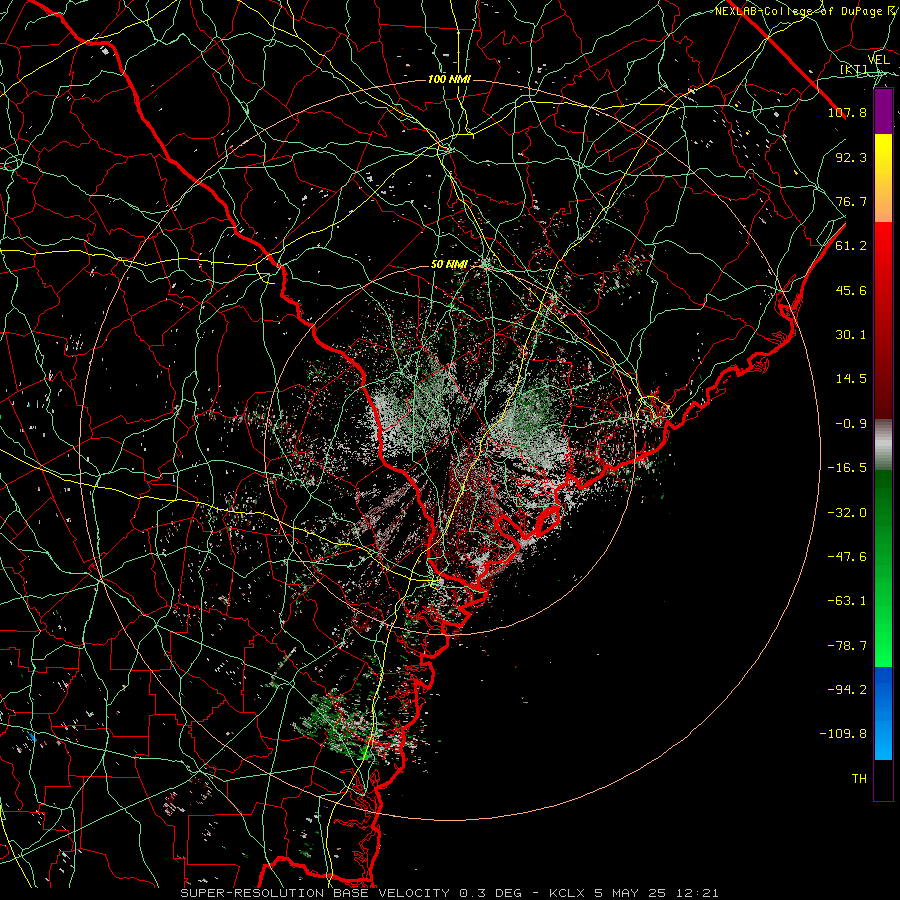Click the "[KT]" units label
The image size is (900, 900).
pos(854,69)
